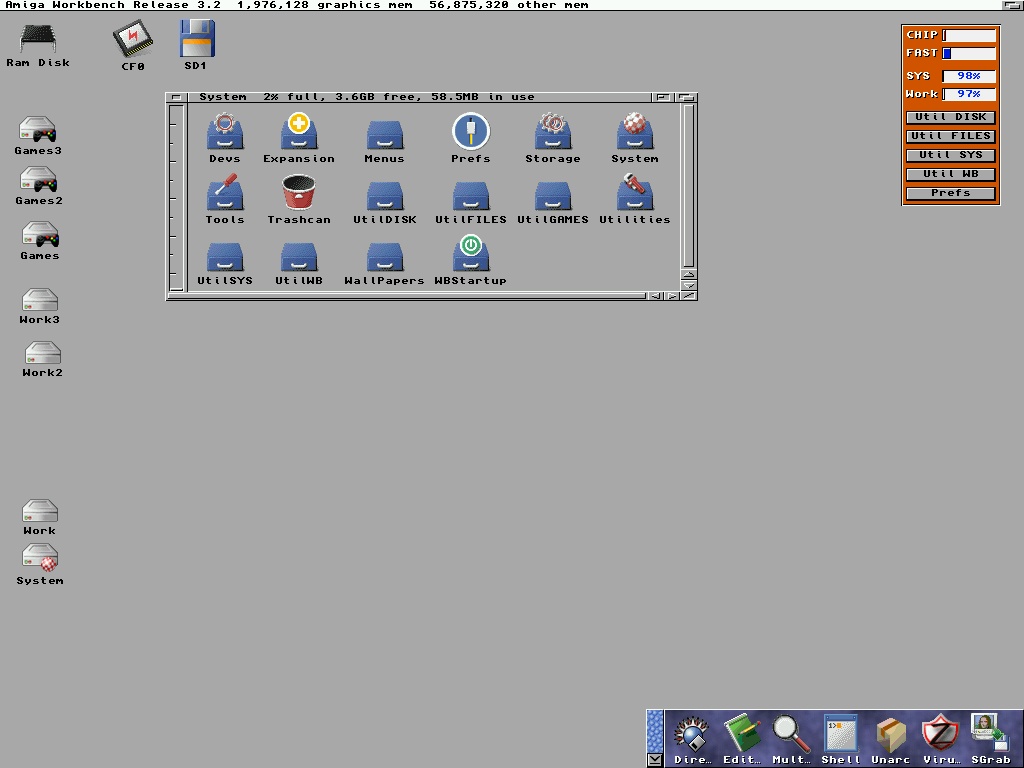Click the SYS 98% usage gauge

pyautogui.click(x=969, y=76)
